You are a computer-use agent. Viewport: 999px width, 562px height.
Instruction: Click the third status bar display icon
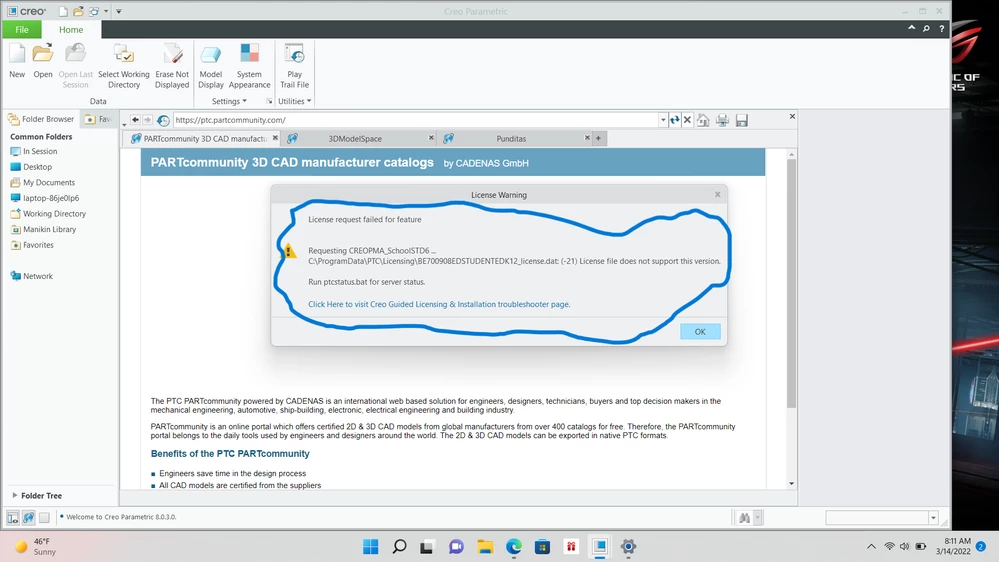pos(44,518)
